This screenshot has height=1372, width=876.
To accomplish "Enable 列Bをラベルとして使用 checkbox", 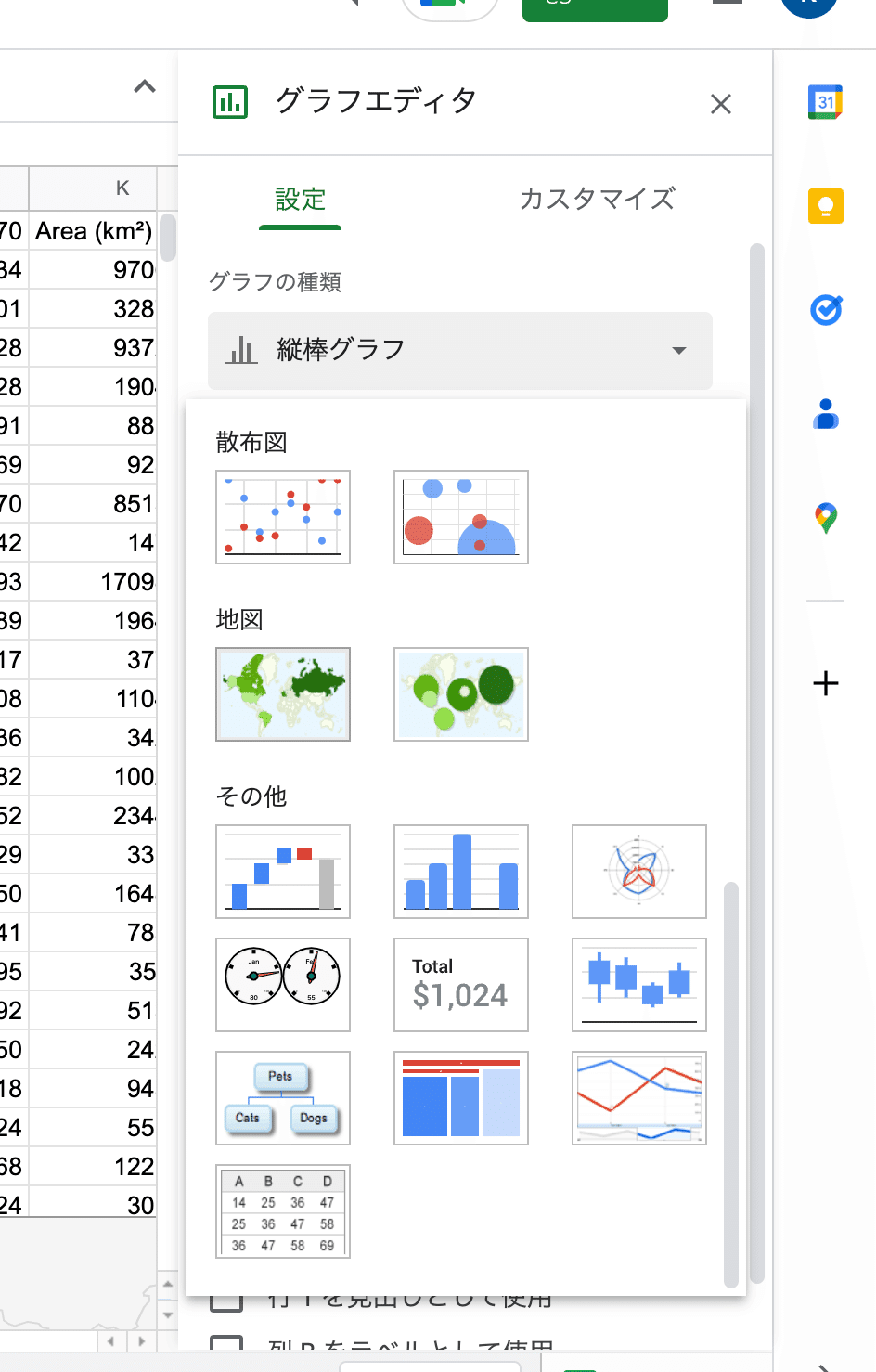I will tap(226, 1346).
